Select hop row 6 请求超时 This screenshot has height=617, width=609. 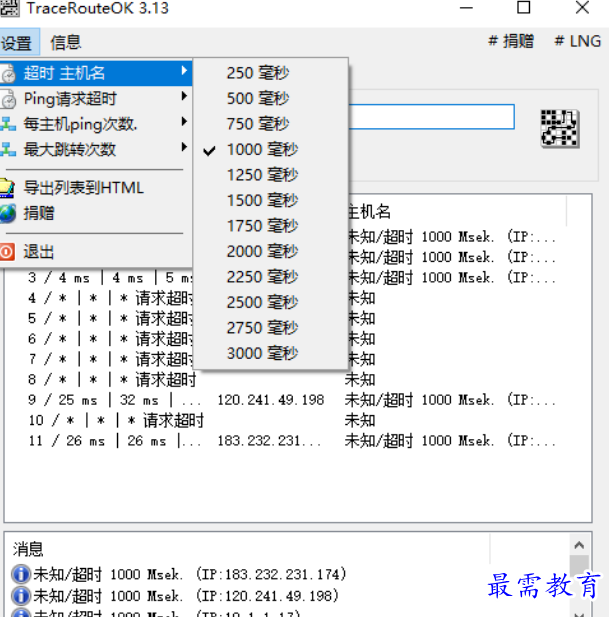297,339
